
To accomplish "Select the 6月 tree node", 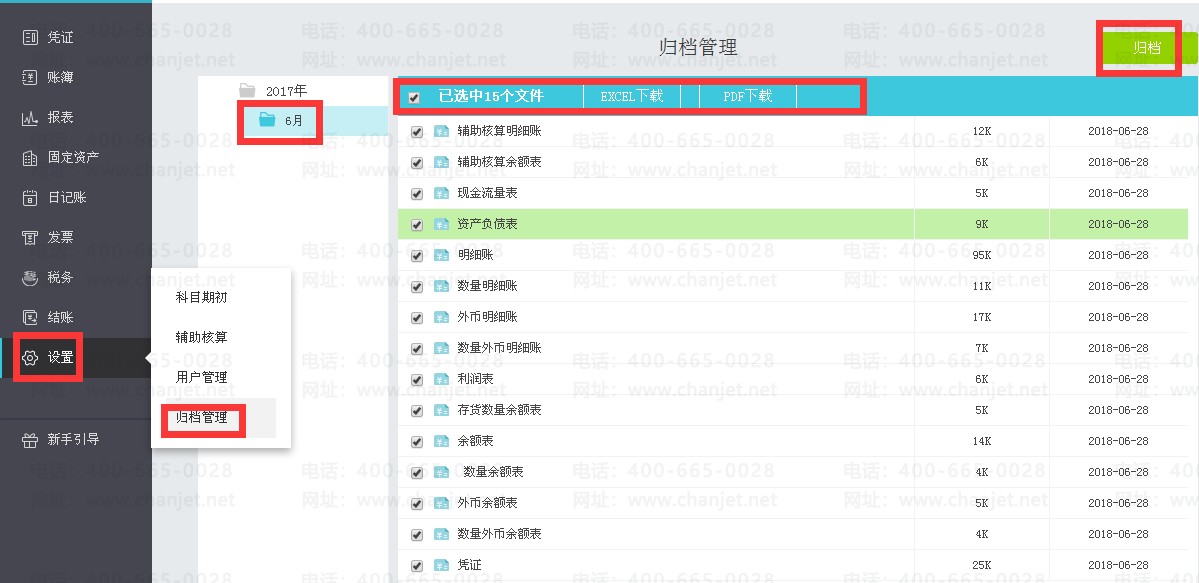I will [294, 120].
